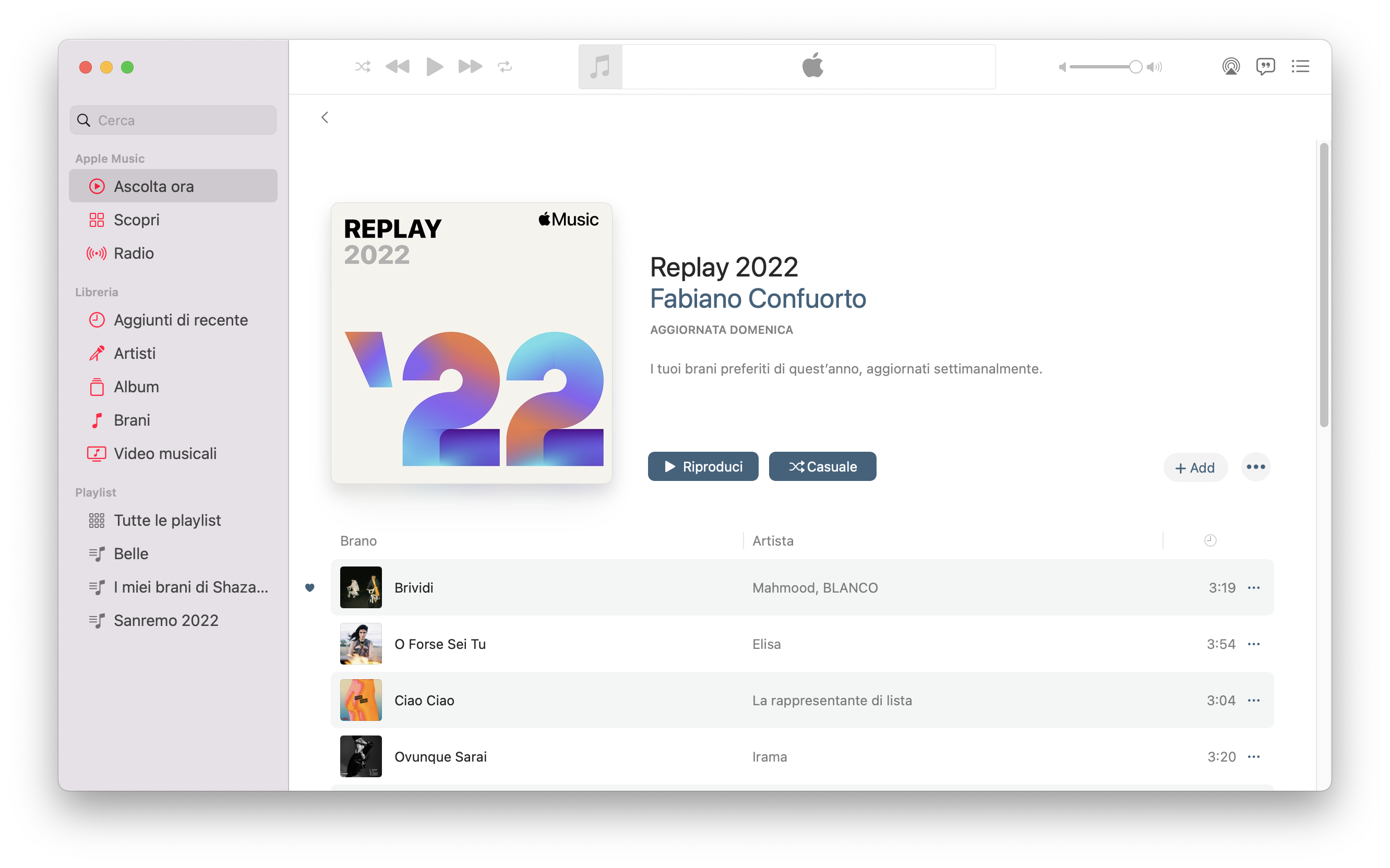Screen dimensions: 1390x868
Task: Open Fabiano Confuorto profile link
Action: tap(758, 298)
